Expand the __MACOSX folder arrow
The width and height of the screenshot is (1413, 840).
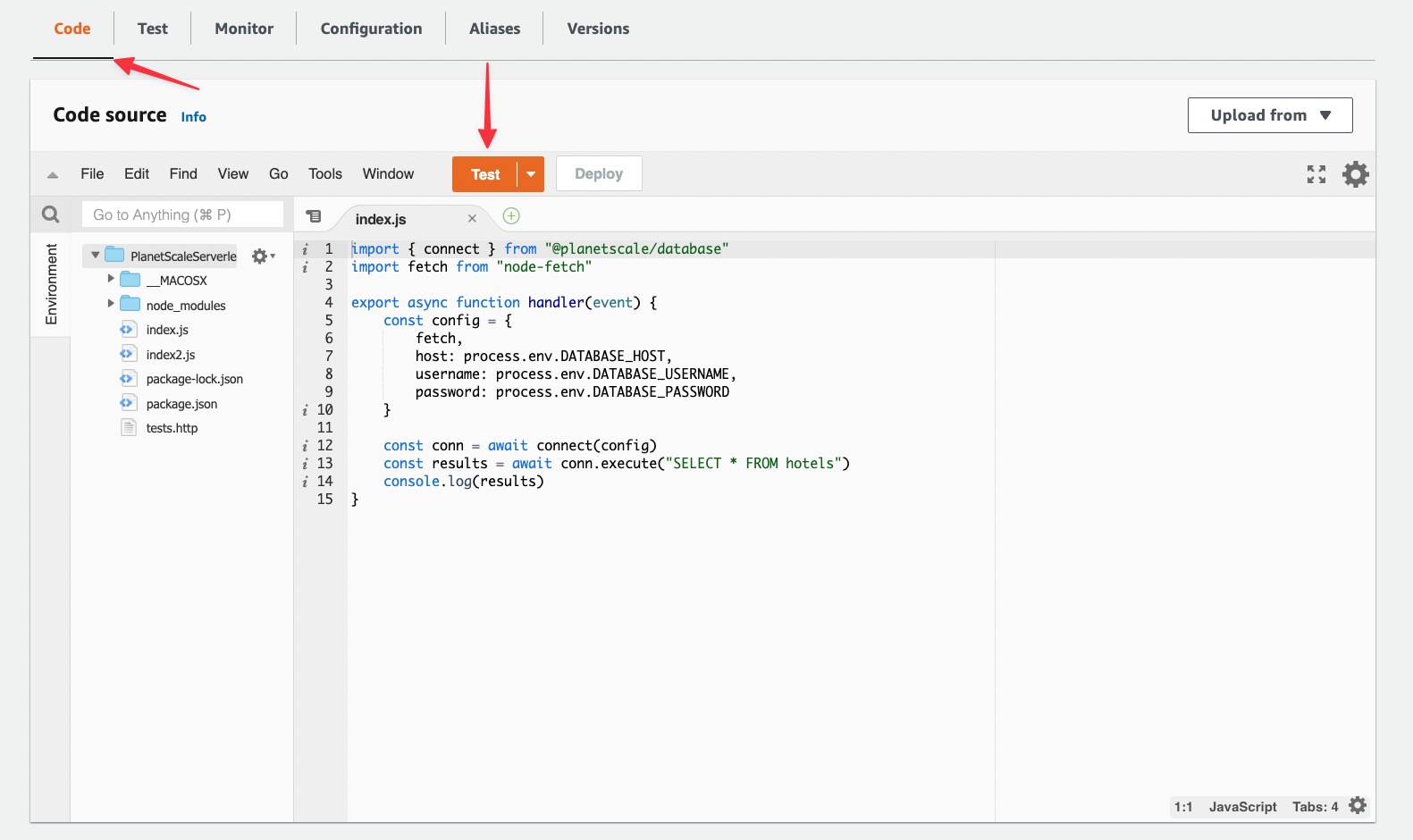click(111, 279)
